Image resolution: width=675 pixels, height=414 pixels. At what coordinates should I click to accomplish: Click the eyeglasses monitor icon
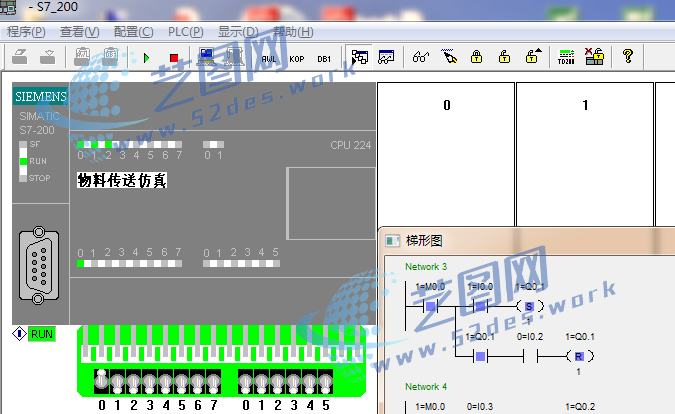[x=421, y=57]
